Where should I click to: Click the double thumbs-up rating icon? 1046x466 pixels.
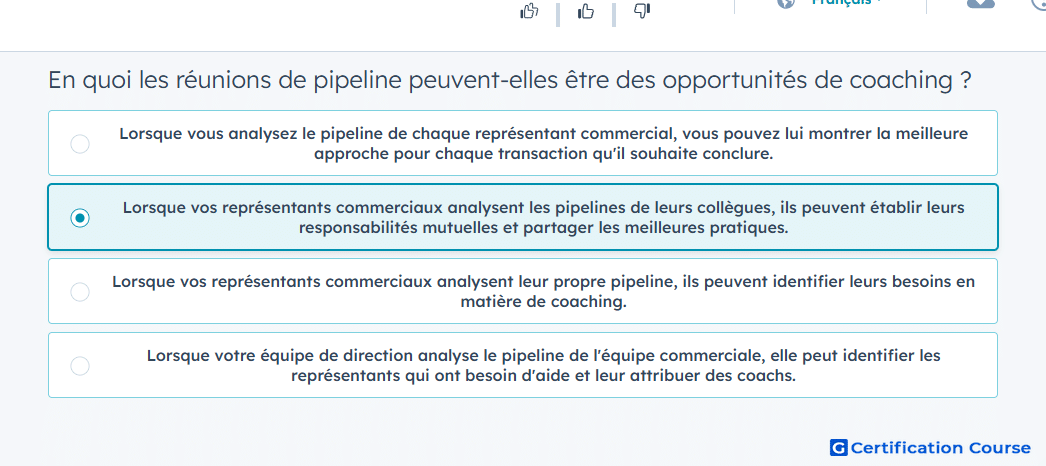(529, 11)
